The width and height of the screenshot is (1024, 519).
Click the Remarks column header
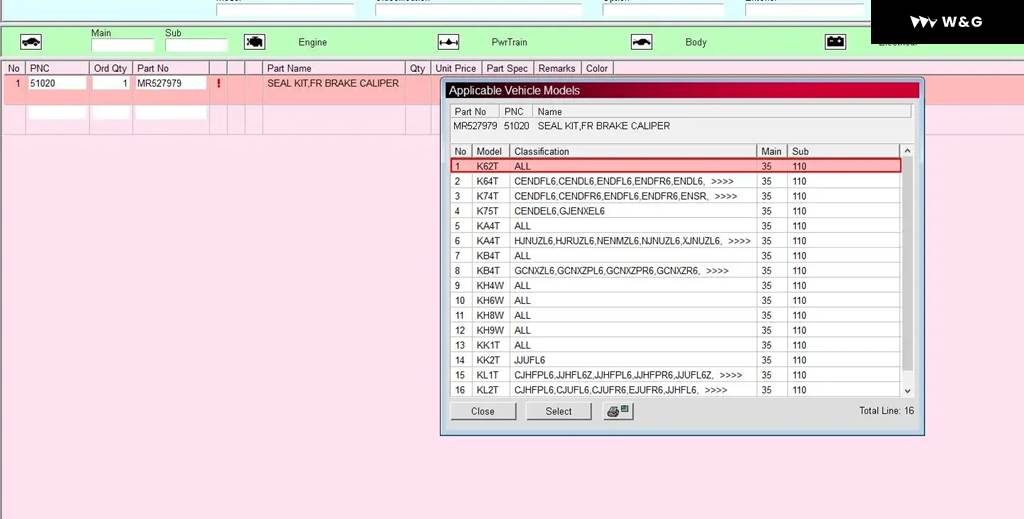pyautogui.click(x=557, y=68)
